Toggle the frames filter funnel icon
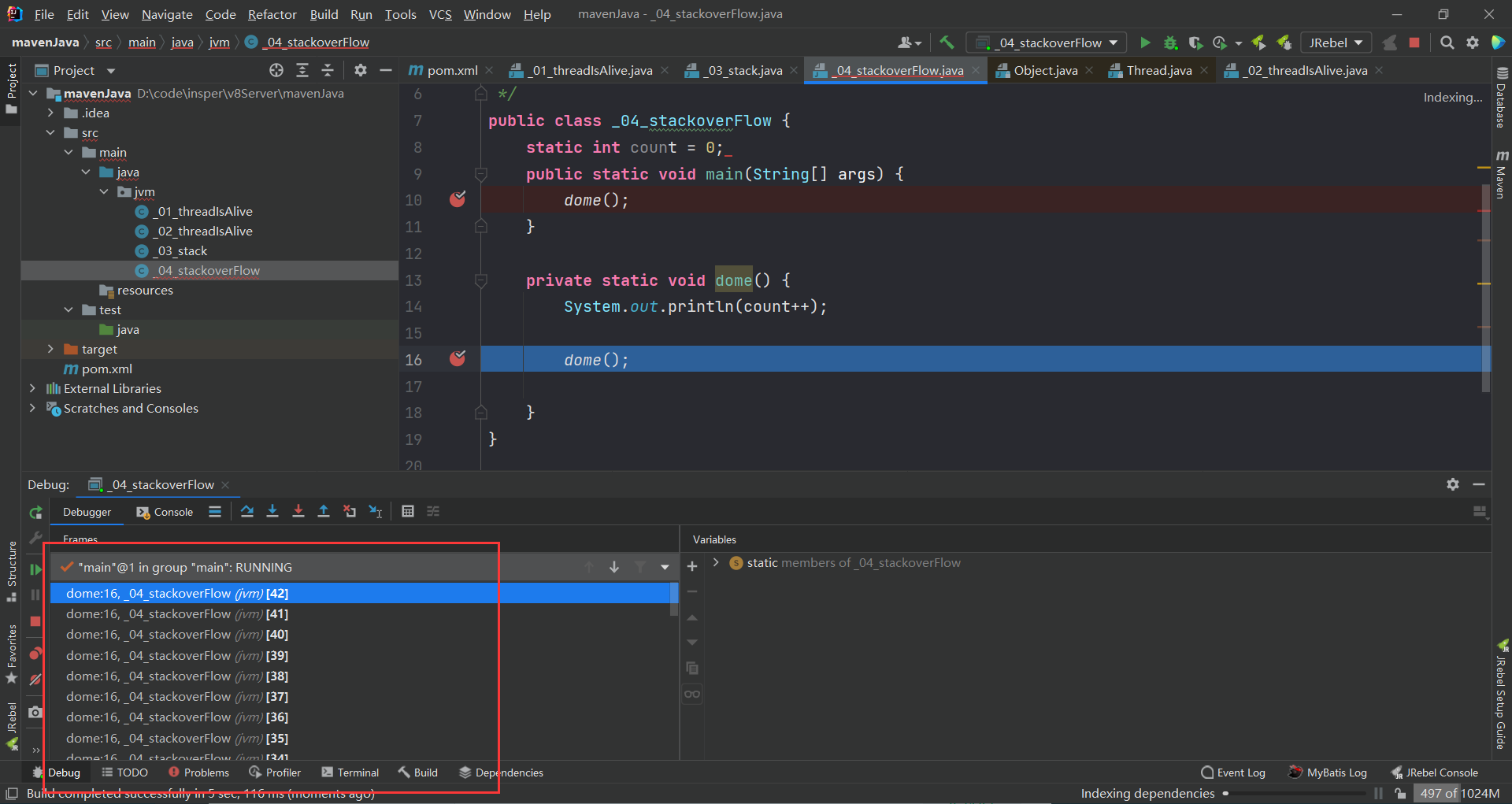 (639, 567)
